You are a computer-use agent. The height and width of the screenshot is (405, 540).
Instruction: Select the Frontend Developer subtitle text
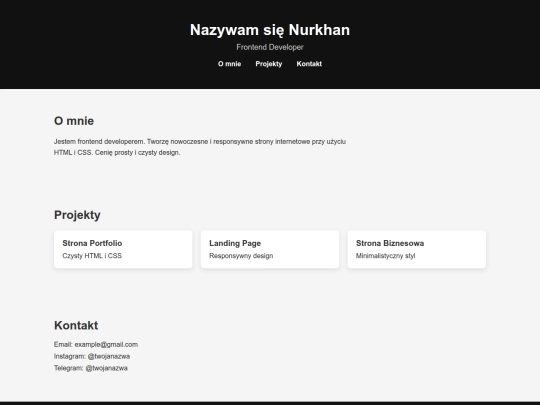tap(270, 47)
